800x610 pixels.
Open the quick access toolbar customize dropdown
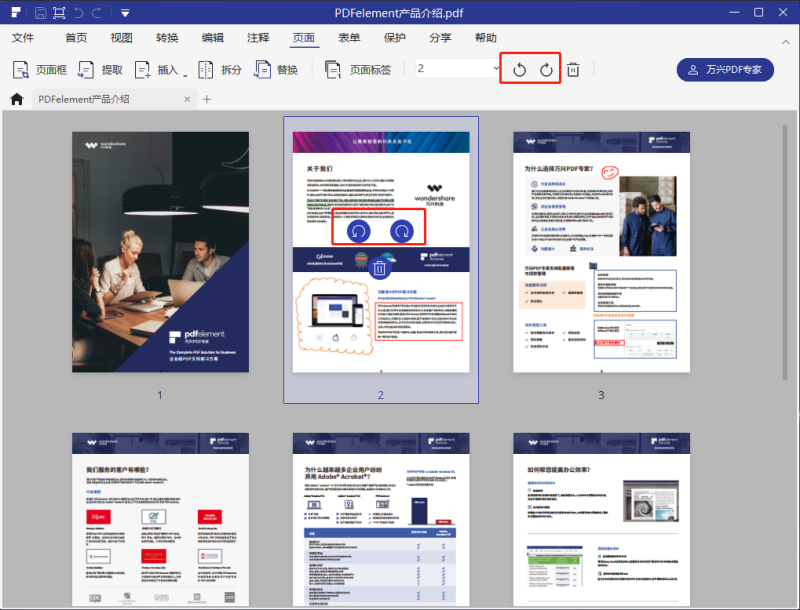tap(124, 13)
